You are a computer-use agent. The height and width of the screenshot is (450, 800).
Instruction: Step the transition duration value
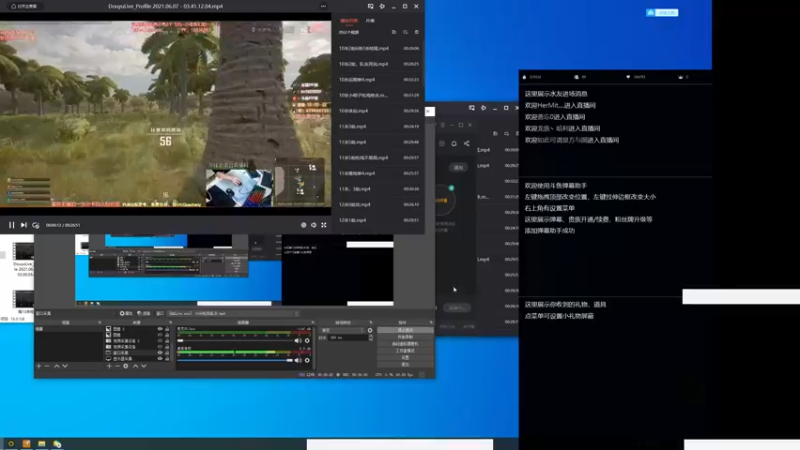click(x=370, y=338)
